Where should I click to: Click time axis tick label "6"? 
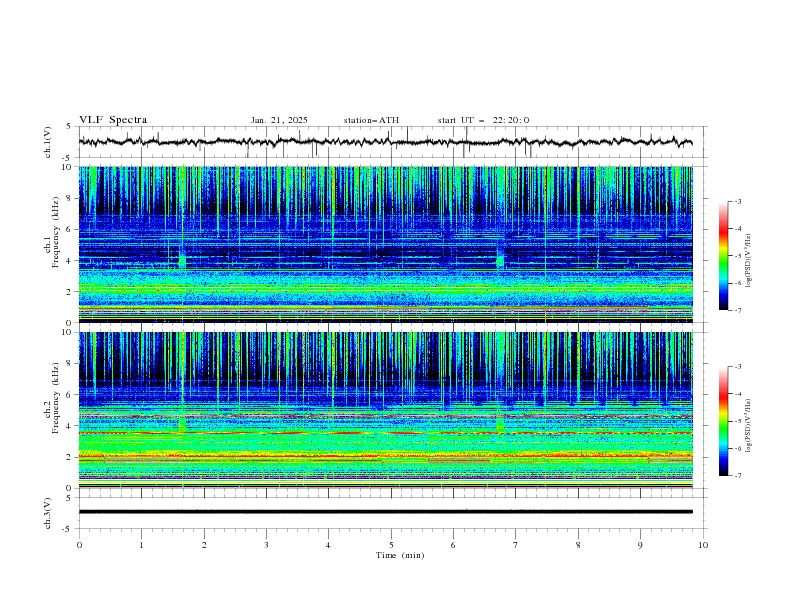coord(453,545)
